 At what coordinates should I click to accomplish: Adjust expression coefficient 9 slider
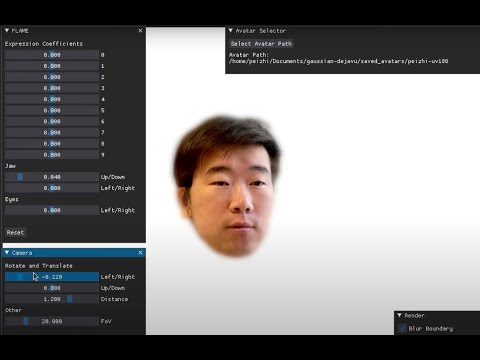point(52,155)
